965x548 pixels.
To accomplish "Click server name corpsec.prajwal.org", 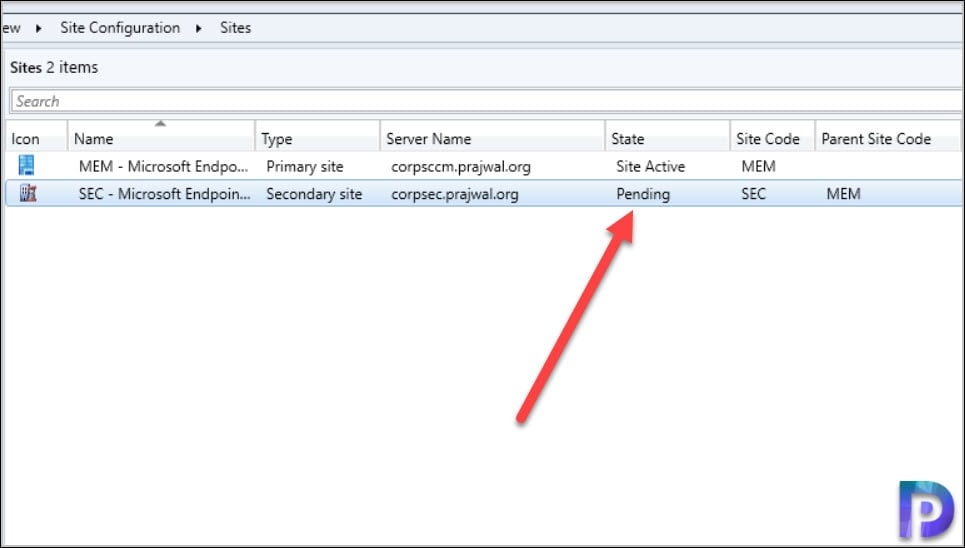I will [455, 194].
